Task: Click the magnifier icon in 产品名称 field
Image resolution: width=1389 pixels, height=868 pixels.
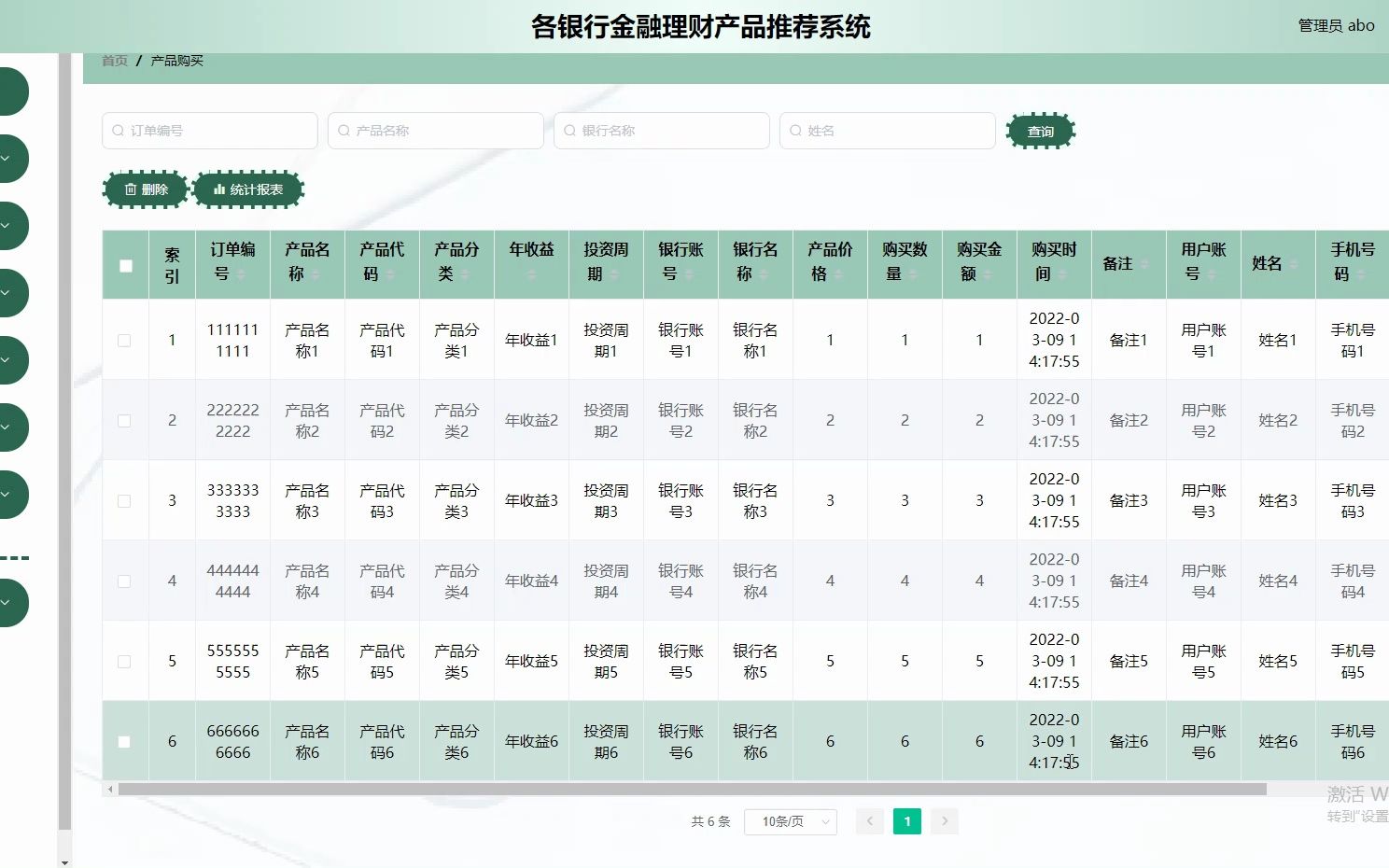Action: click(x=344, y=131)
